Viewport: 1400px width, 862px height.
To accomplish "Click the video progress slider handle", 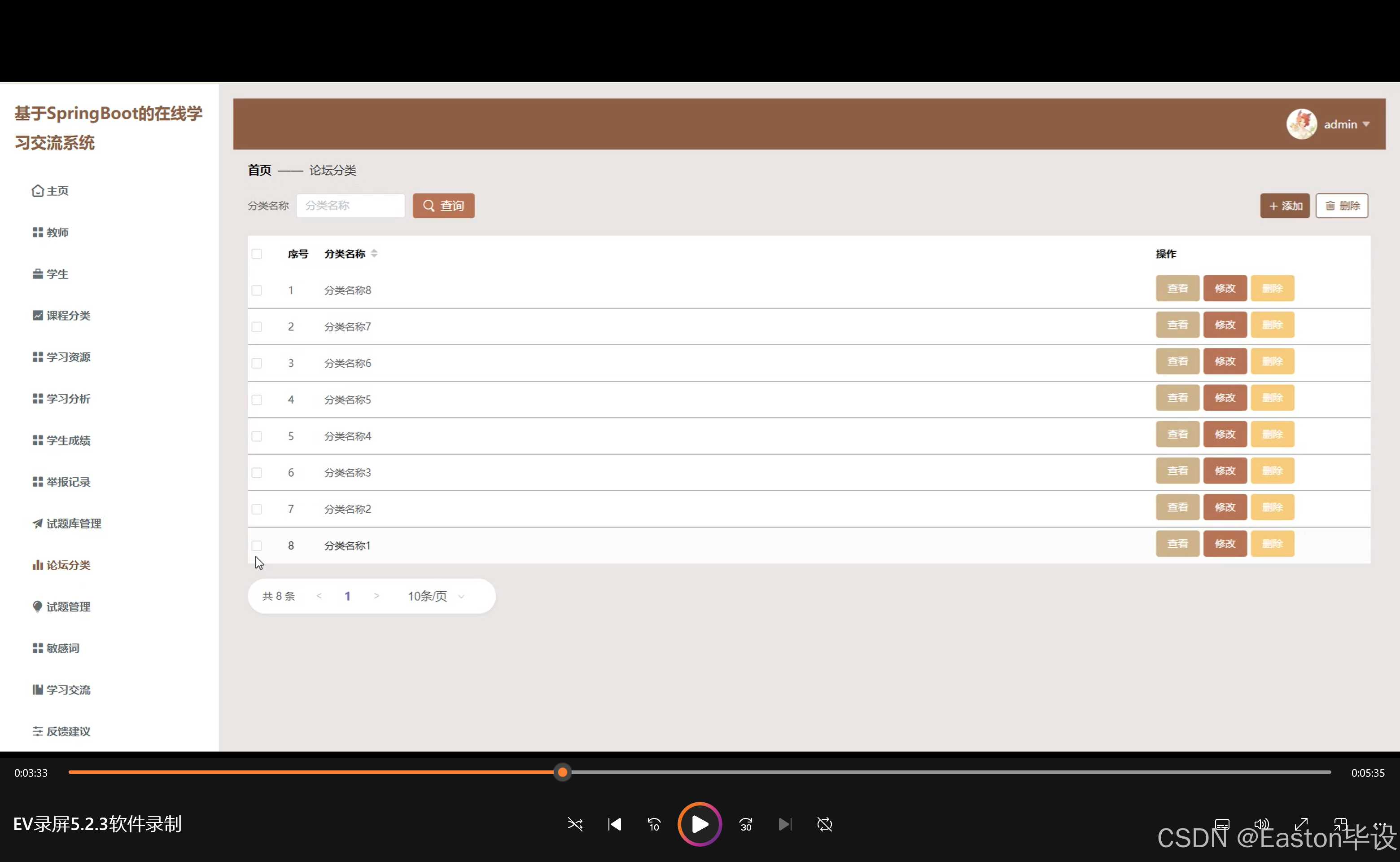I will pyautogui.click(x=562, y=772).
